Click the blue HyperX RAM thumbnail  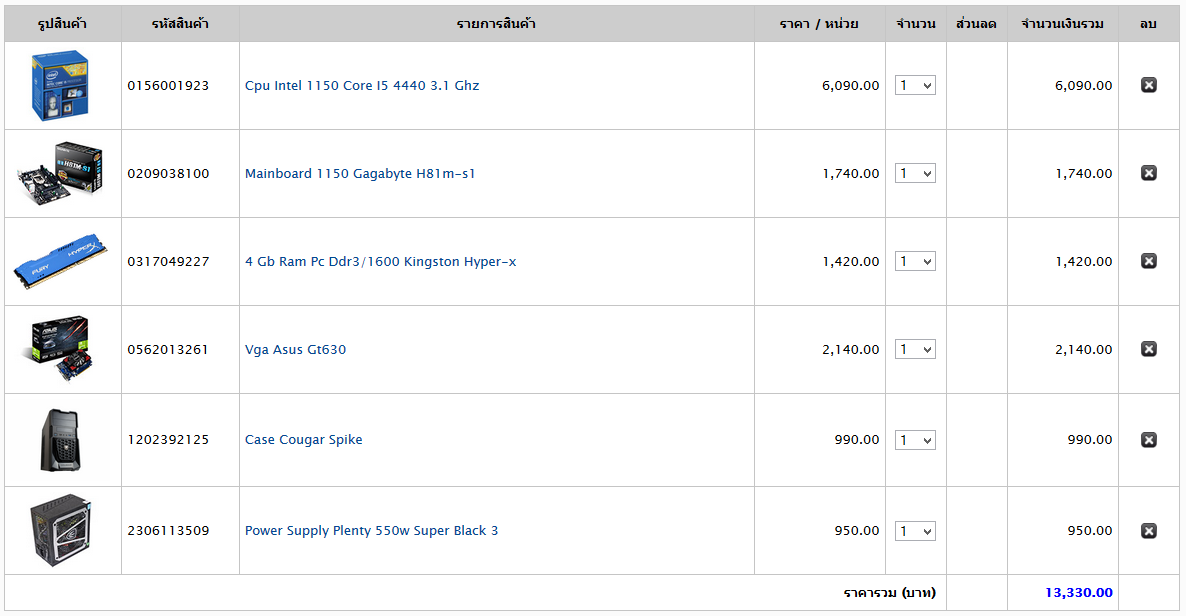point(62,262)
